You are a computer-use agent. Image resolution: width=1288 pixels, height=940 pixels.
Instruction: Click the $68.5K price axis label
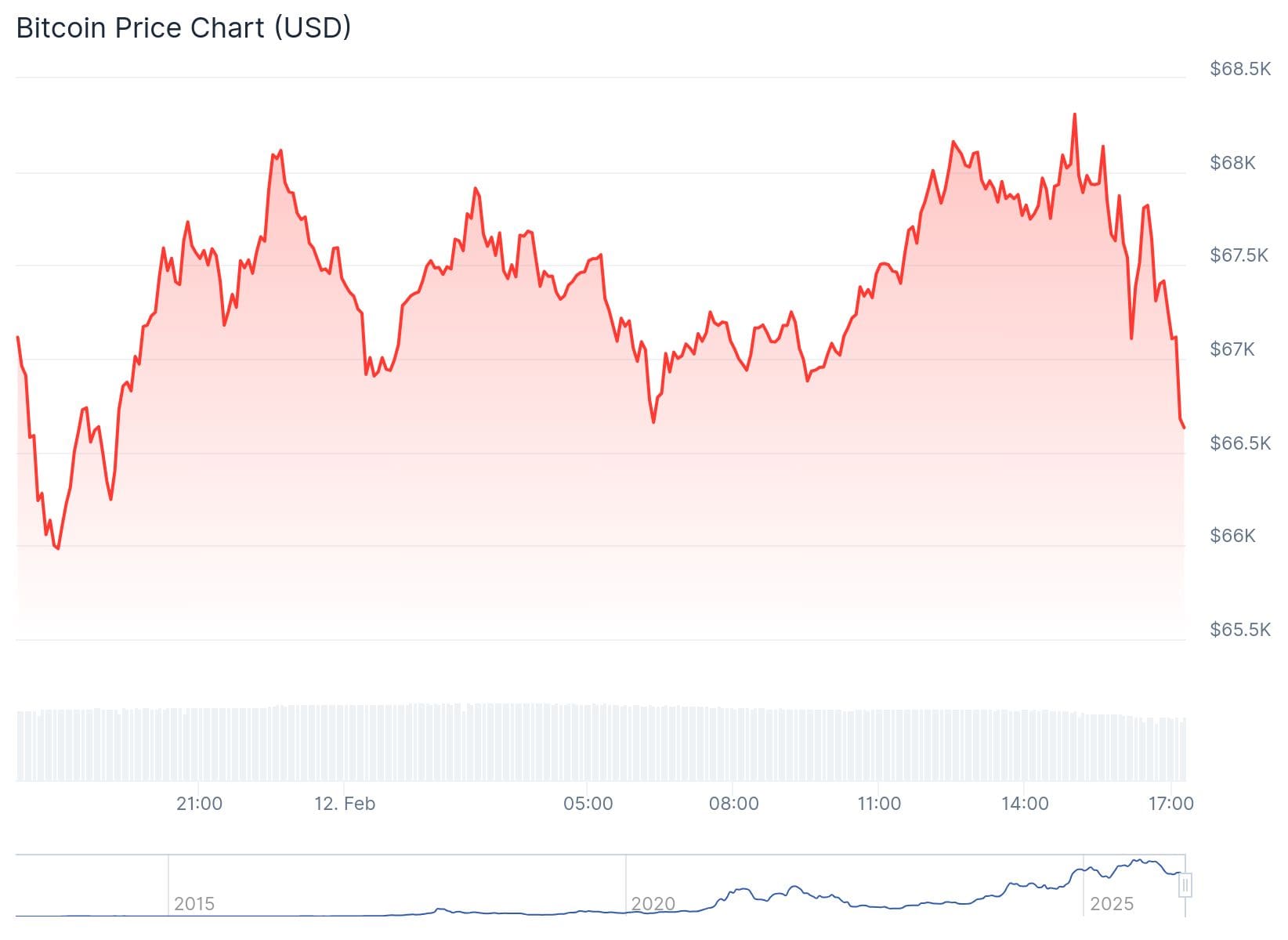[1240, 69]
